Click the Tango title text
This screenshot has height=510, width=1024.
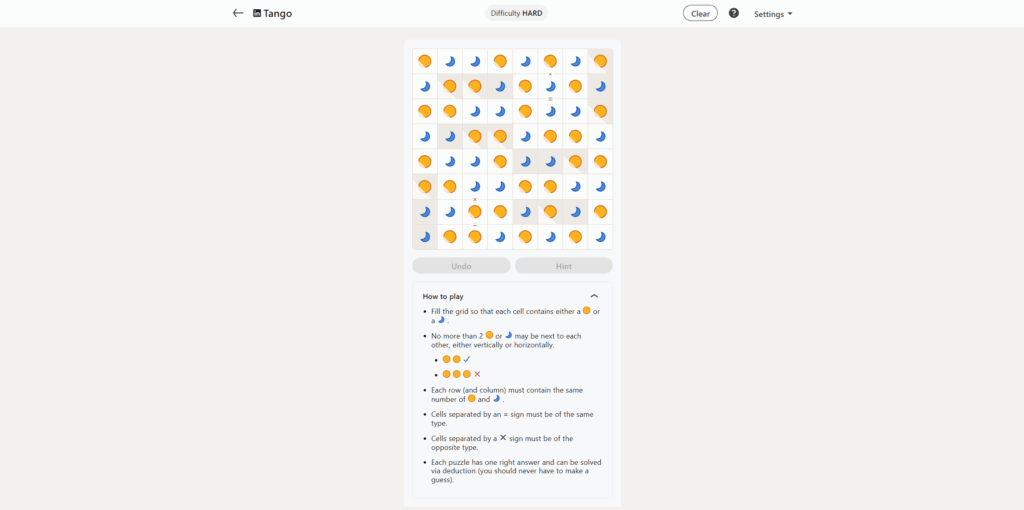278,14
